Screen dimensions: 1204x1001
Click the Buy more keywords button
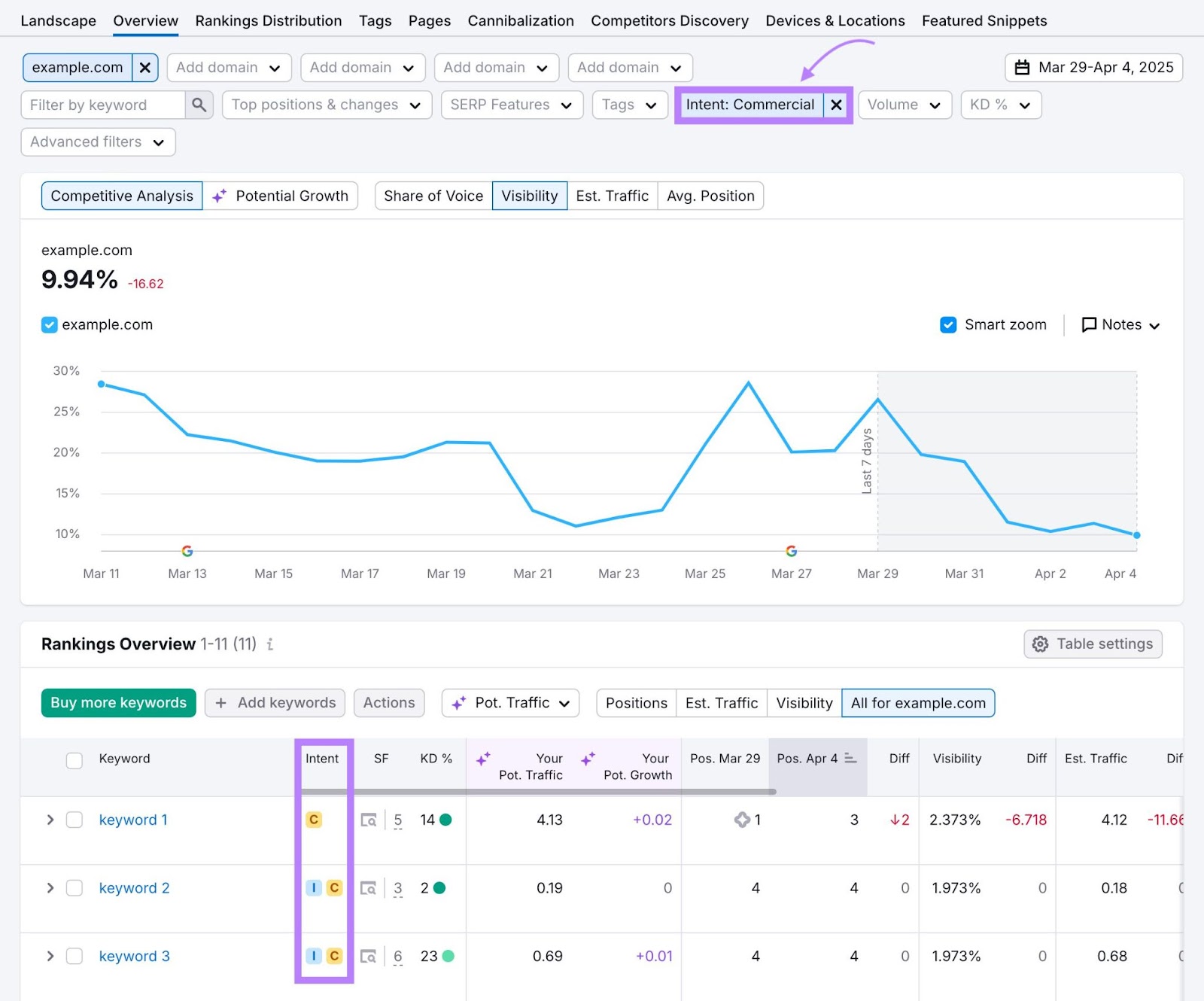coord(118,702)
